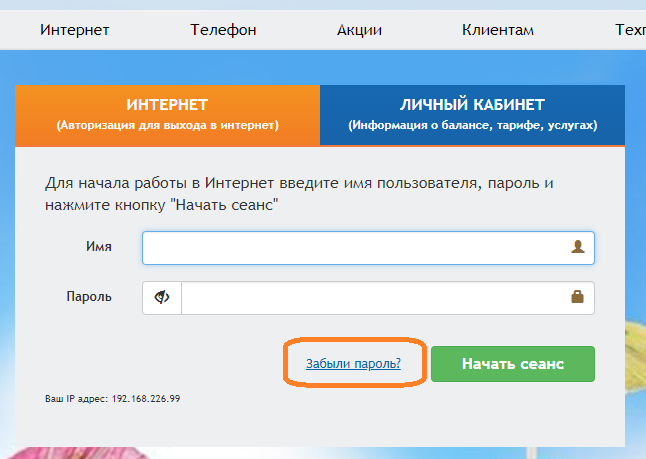Focus the Пароль password input field

coord(388,298)
